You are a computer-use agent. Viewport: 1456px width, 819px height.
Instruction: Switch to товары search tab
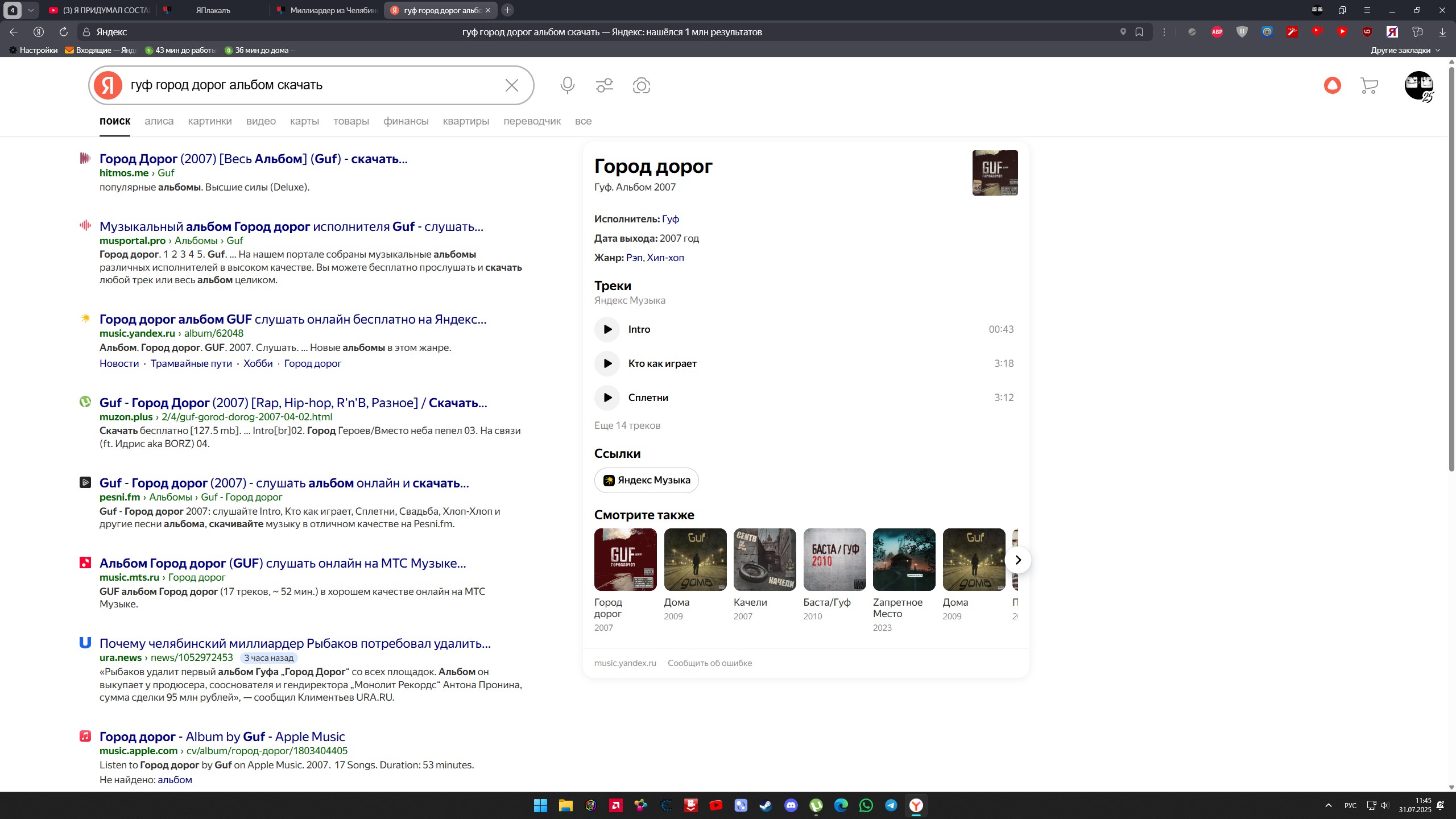[x=351, y=121]
